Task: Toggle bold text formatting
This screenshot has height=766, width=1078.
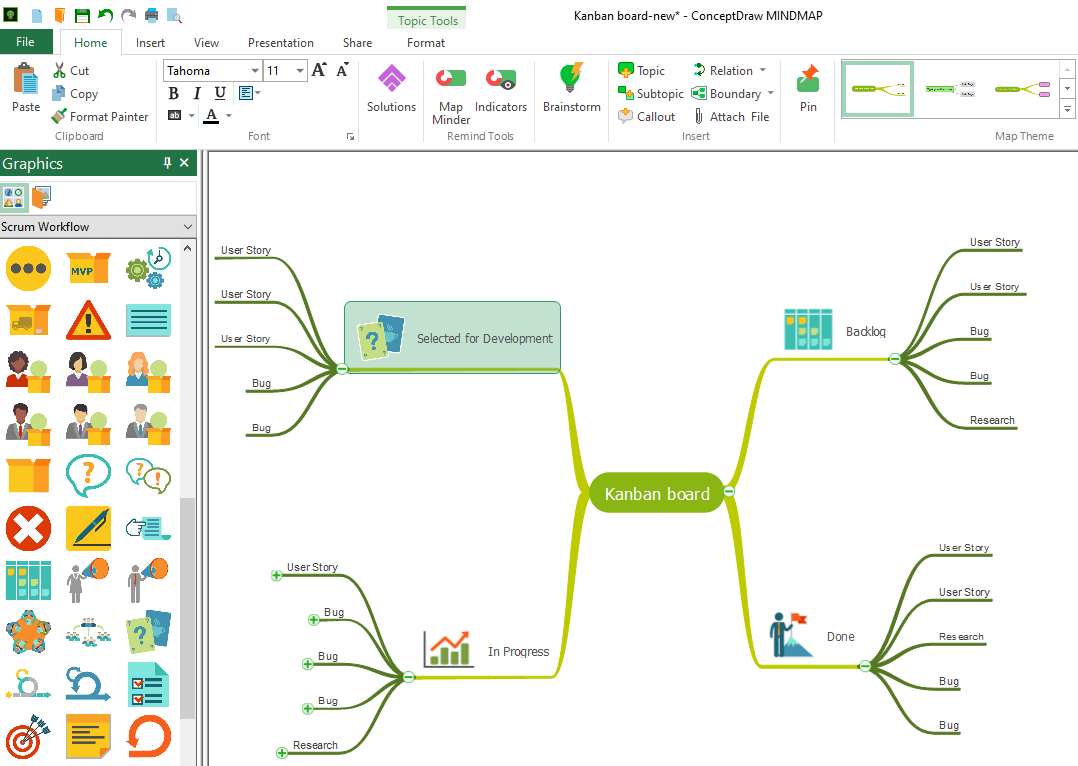Action: [173, 93]
